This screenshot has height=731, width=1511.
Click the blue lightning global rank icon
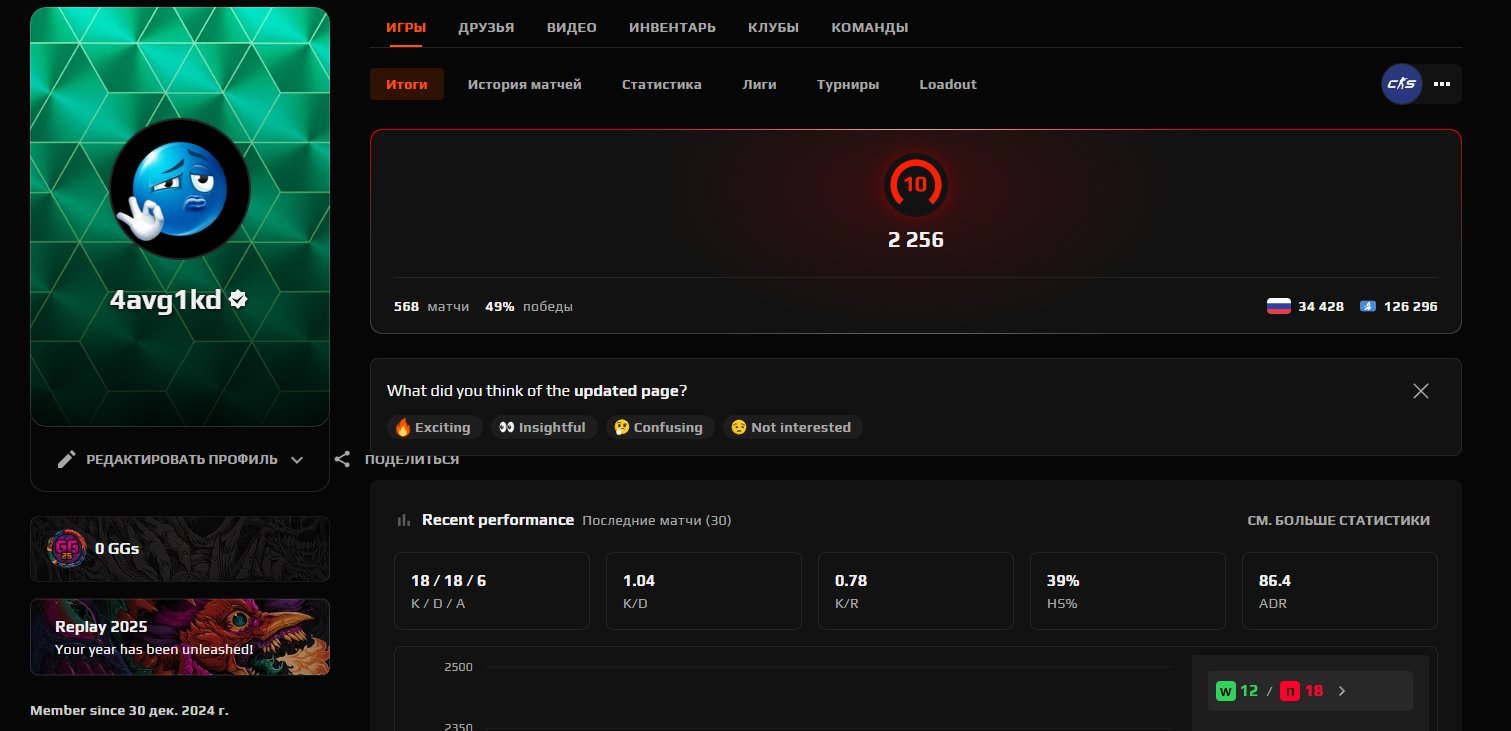click(1368, 306)
